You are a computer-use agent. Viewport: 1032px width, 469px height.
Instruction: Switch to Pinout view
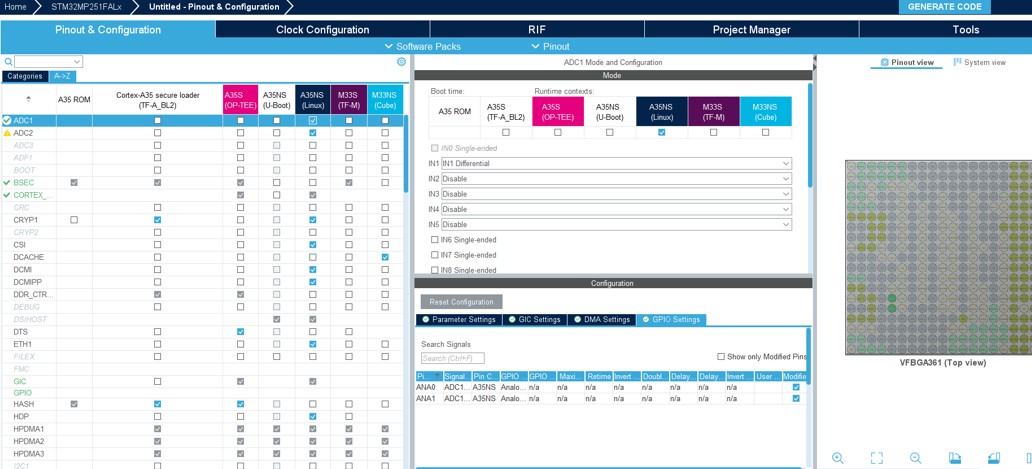(907, 62)
